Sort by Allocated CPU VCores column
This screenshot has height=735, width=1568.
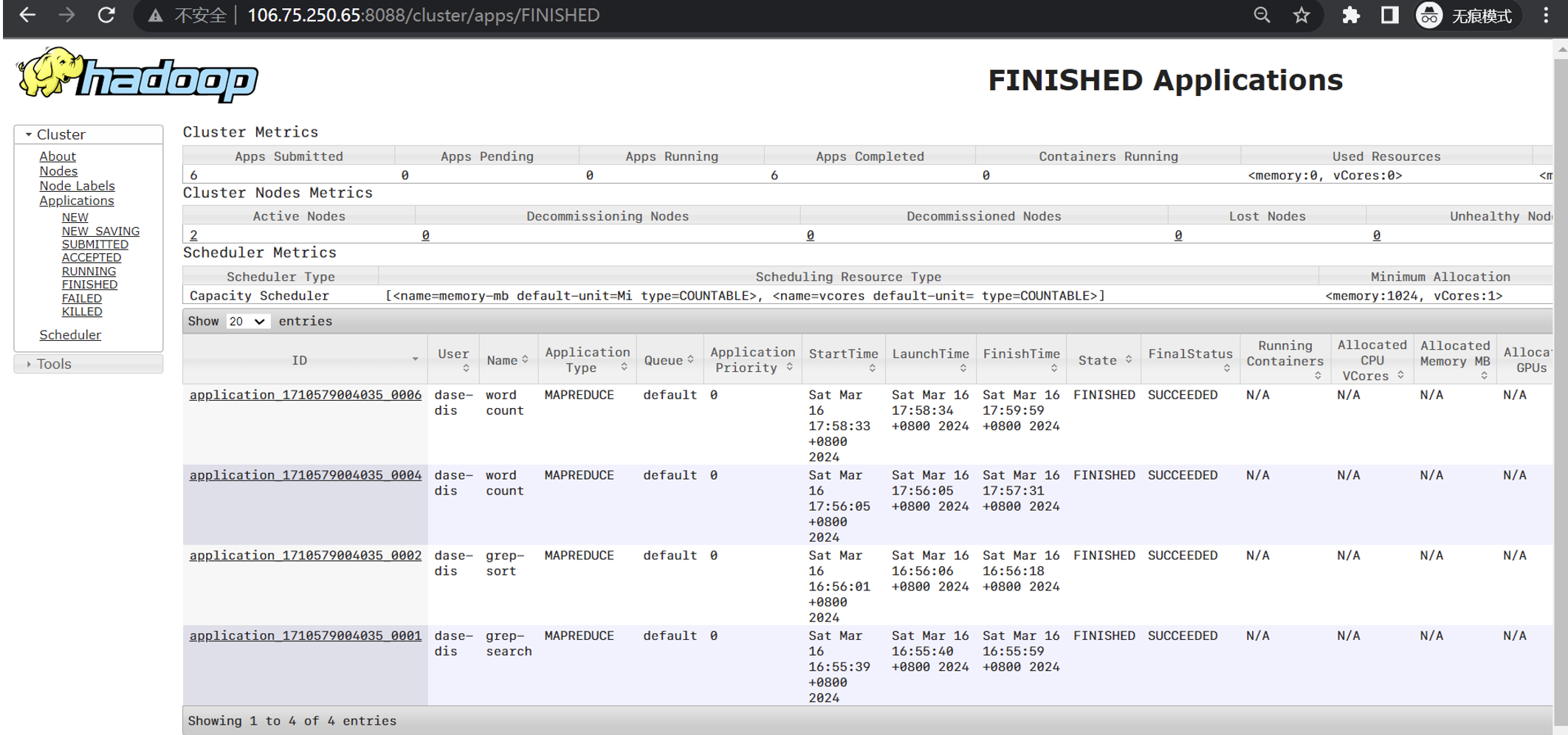1372,360
